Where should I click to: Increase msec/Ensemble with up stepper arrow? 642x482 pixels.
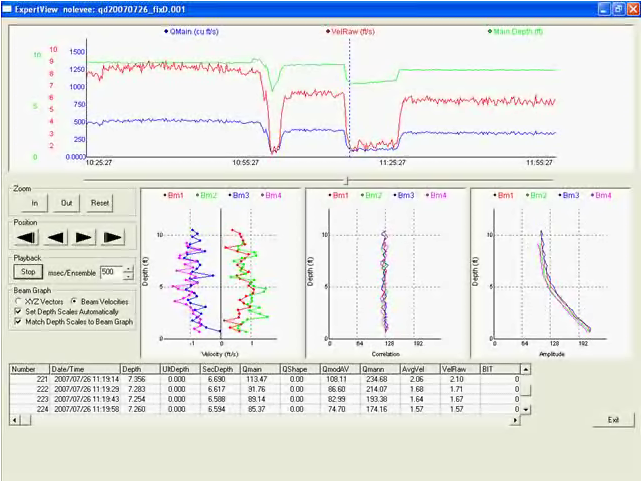[x=126, y=268]
